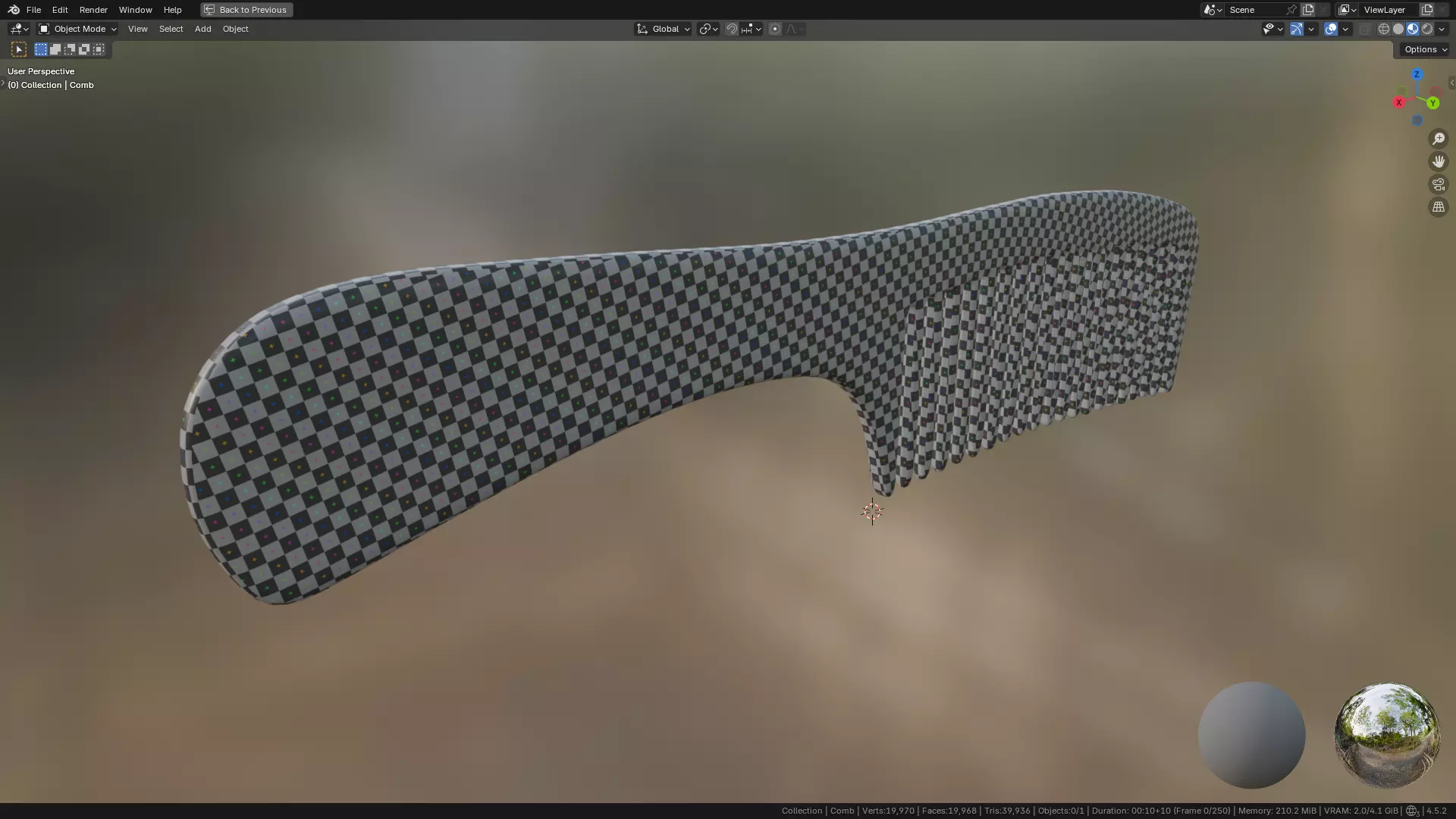The height and width of the screenshot is (819, 1456).
Task: Click the Z axis gizmo handle
Action: click(1417, 74)
